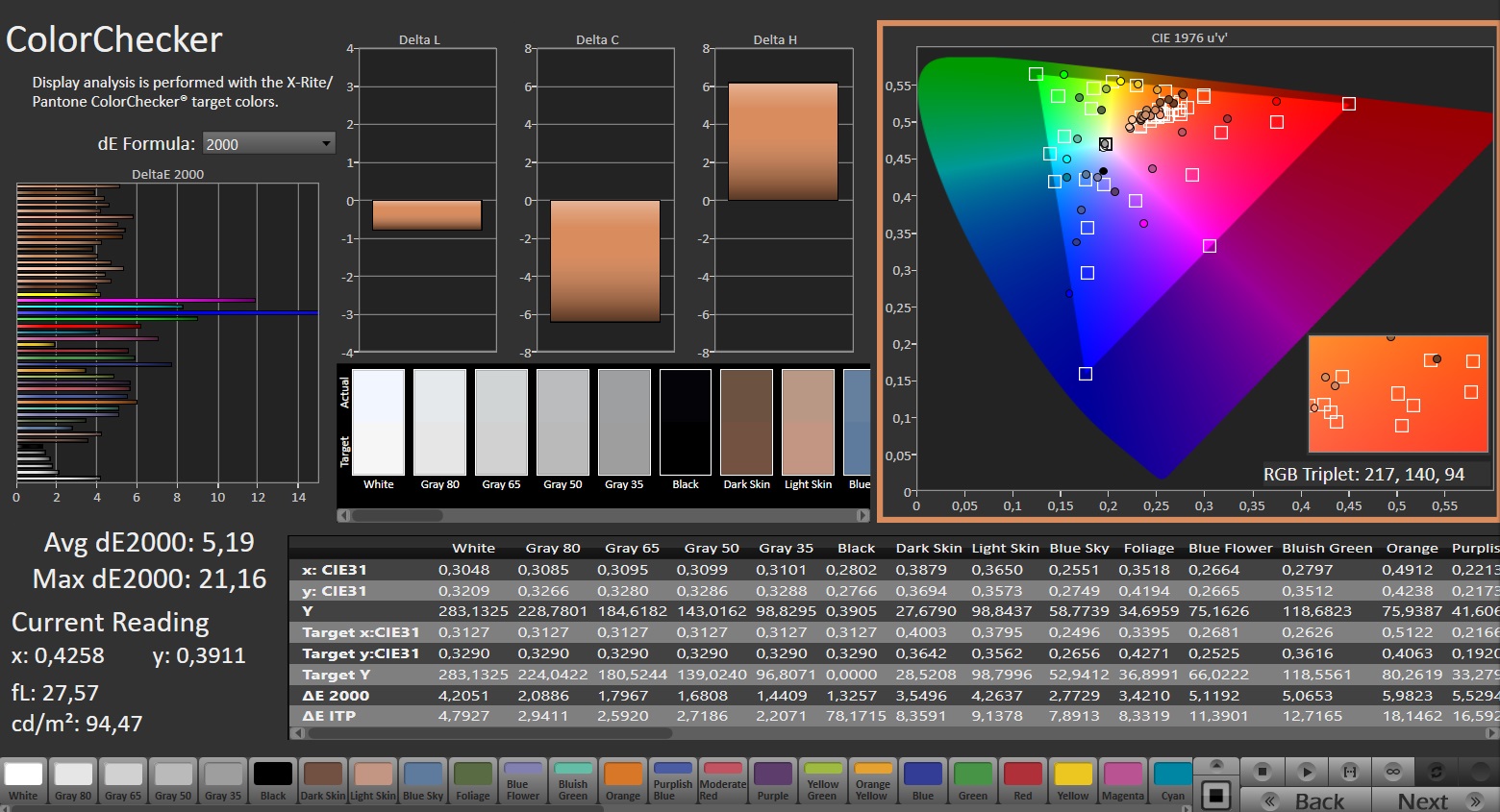The width and height of the screenshot is (1500, 812).
Task: Click the read series bracket icon
Action: (1350, 771)
